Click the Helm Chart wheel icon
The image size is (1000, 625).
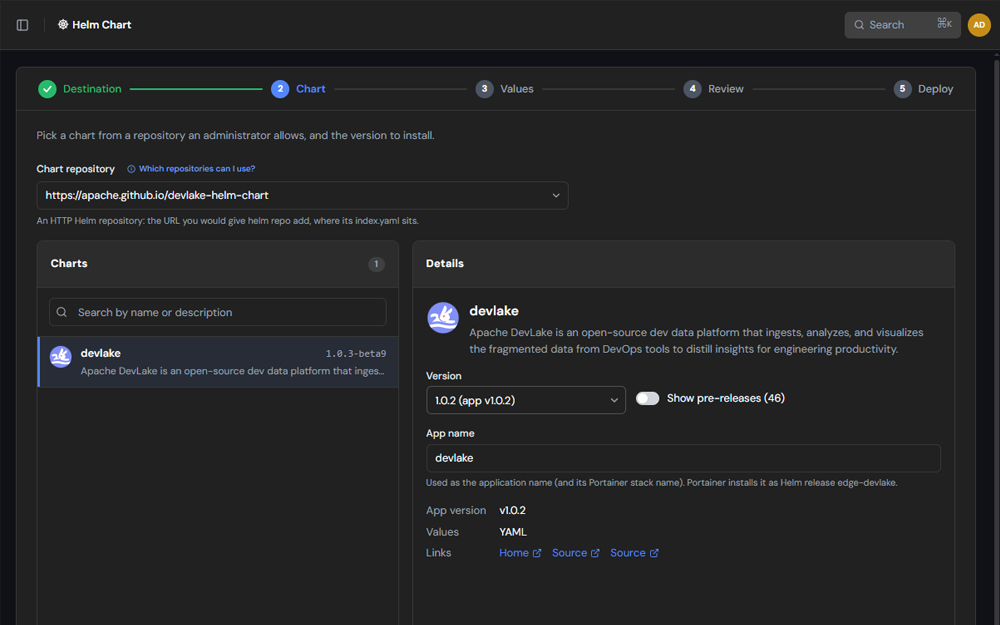63,25
